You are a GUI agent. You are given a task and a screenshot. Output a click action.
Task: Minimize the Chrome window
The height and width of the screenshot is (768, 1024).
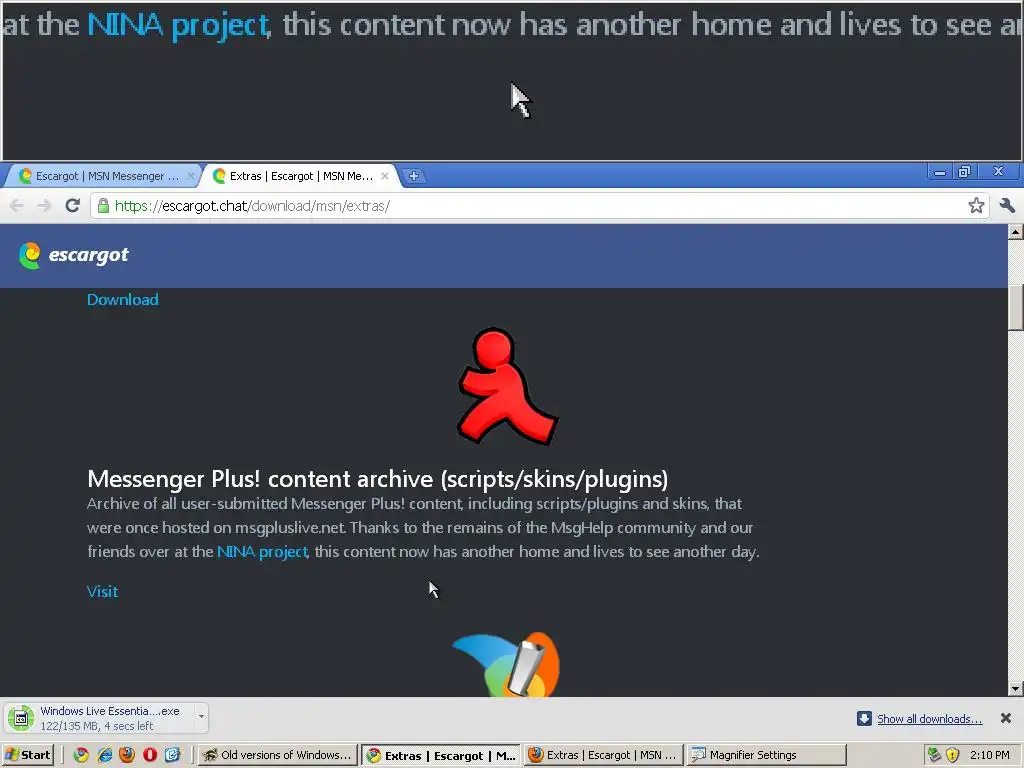[x=940, y=172]
